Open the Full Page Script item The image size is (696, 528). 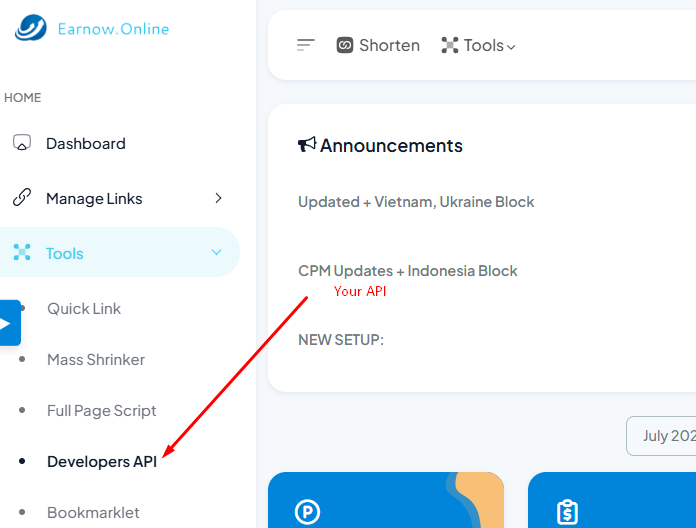point(102,410)
